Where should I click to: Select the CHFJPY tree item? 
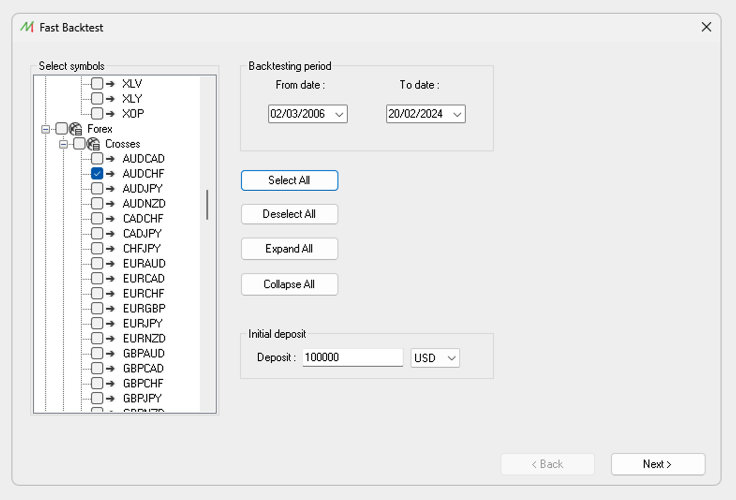coord(141,249)
